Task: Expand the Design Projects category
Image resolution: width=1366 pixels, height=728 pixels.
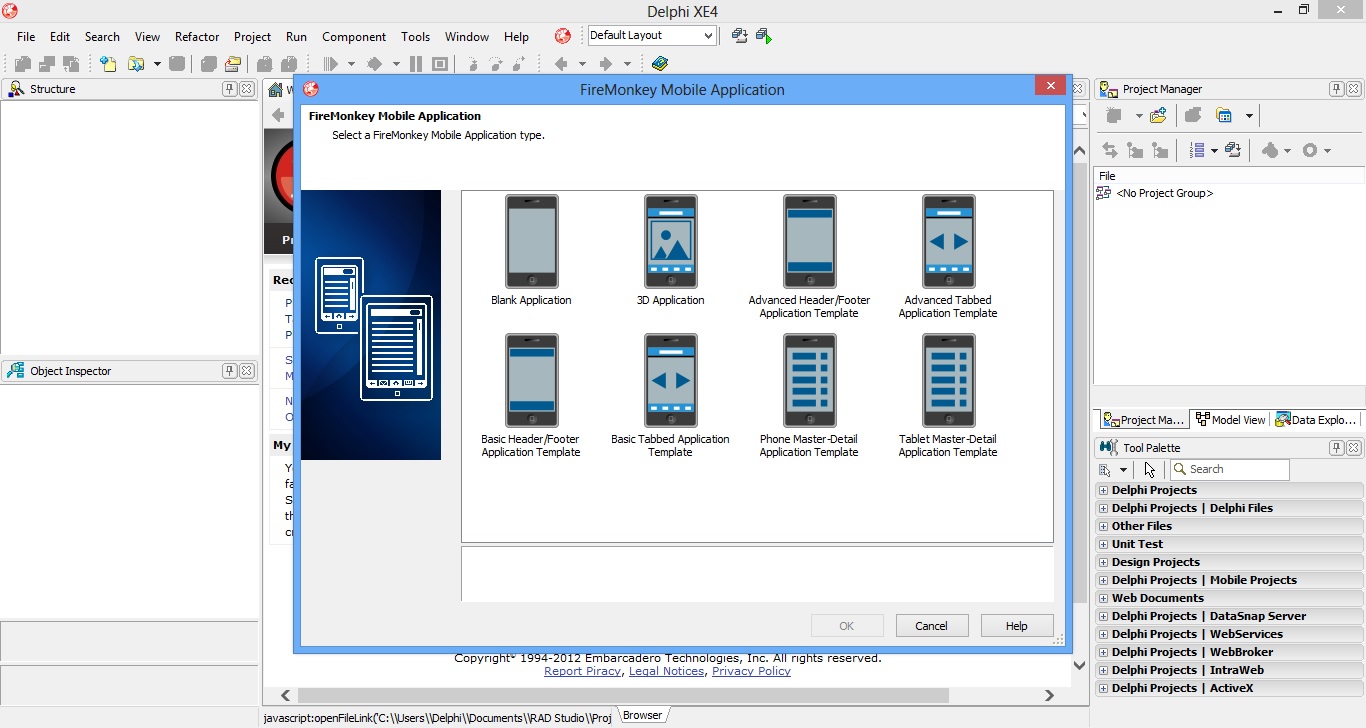Action: click(1103, 562)
